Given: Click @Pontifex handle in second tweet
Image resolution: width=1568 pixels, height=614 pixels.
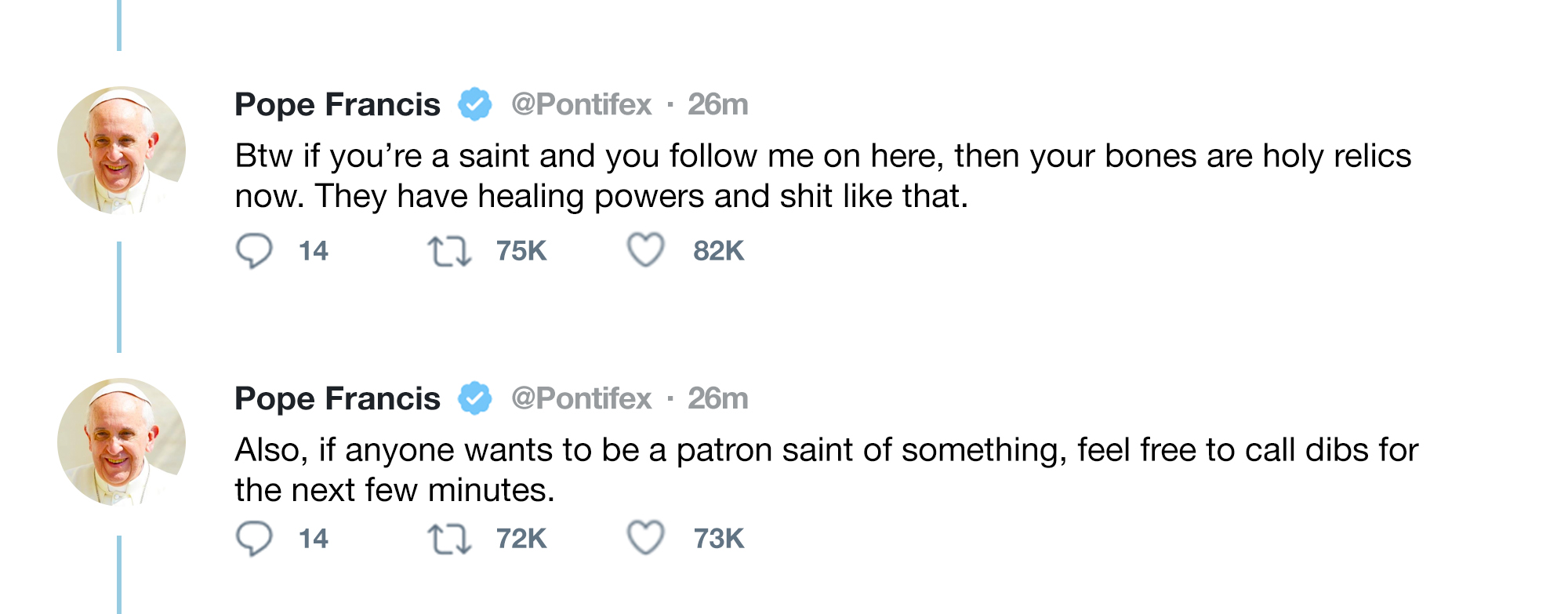Looking at the screenshot, I should click(581, 398).
